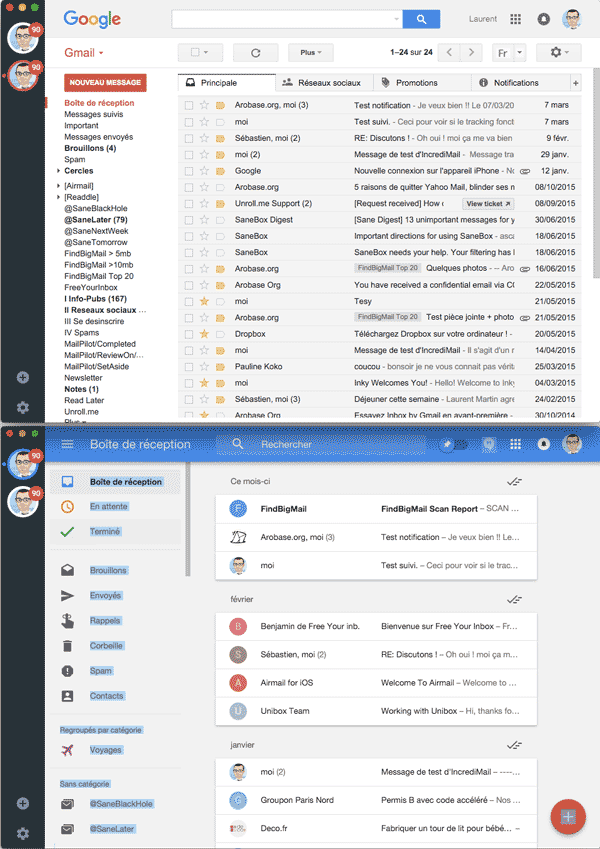600x849 pixels.
Task: Open Notes (1) label
Action: [81, 389]
